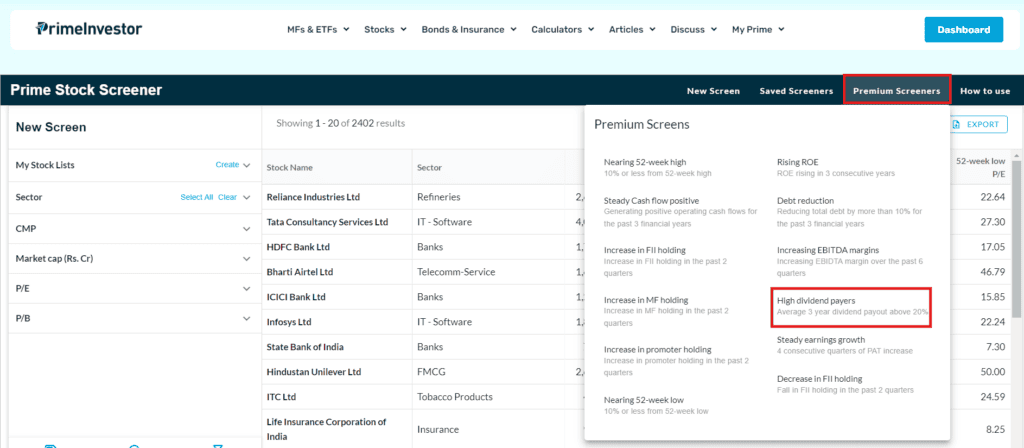Select Nearing 52-week low screen
The width and height of the screenshot is (1024, 448).
click(656, 405)
